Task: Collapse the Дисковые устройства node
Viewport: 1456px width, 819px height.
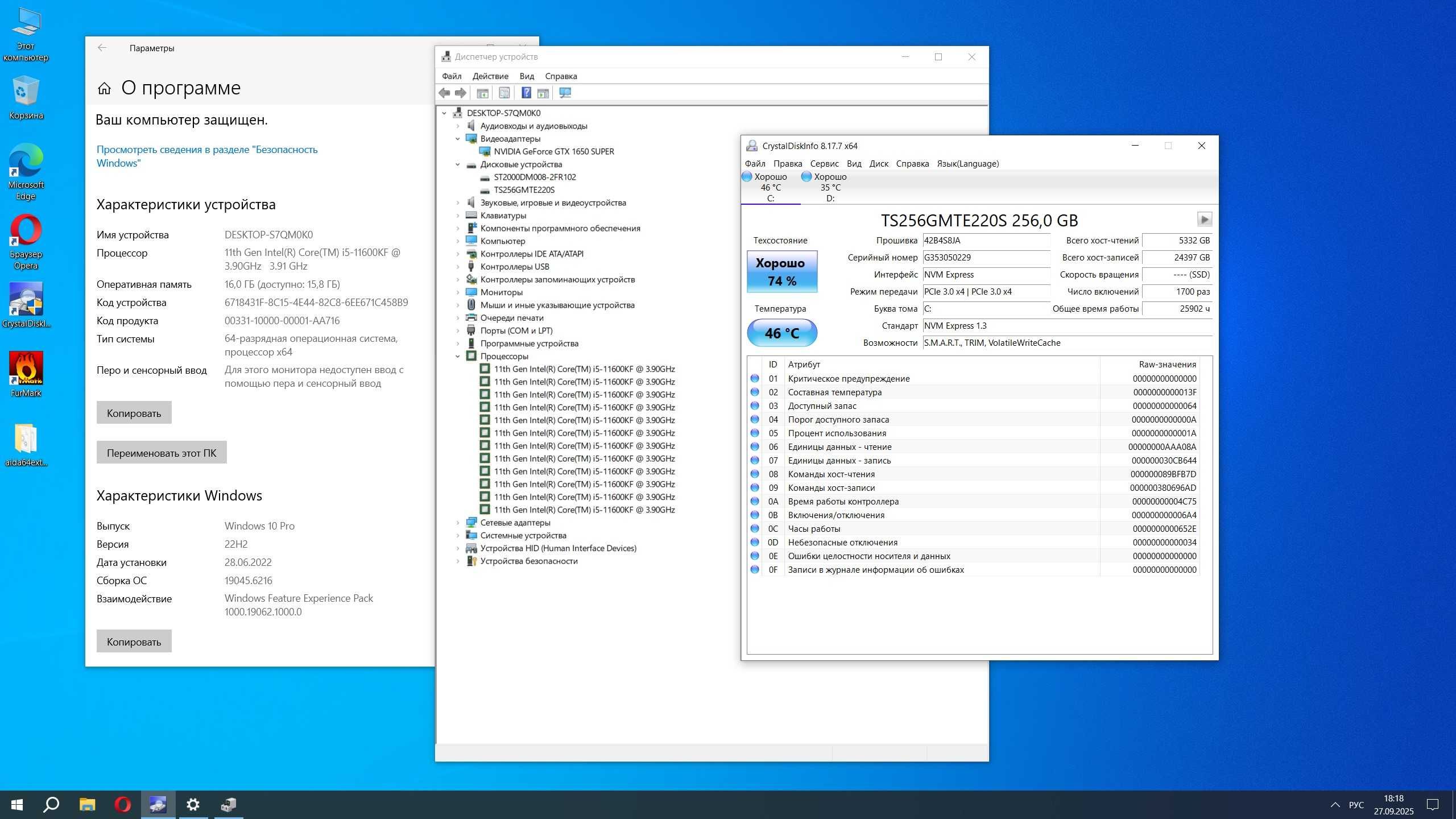Action: point(457,164)
